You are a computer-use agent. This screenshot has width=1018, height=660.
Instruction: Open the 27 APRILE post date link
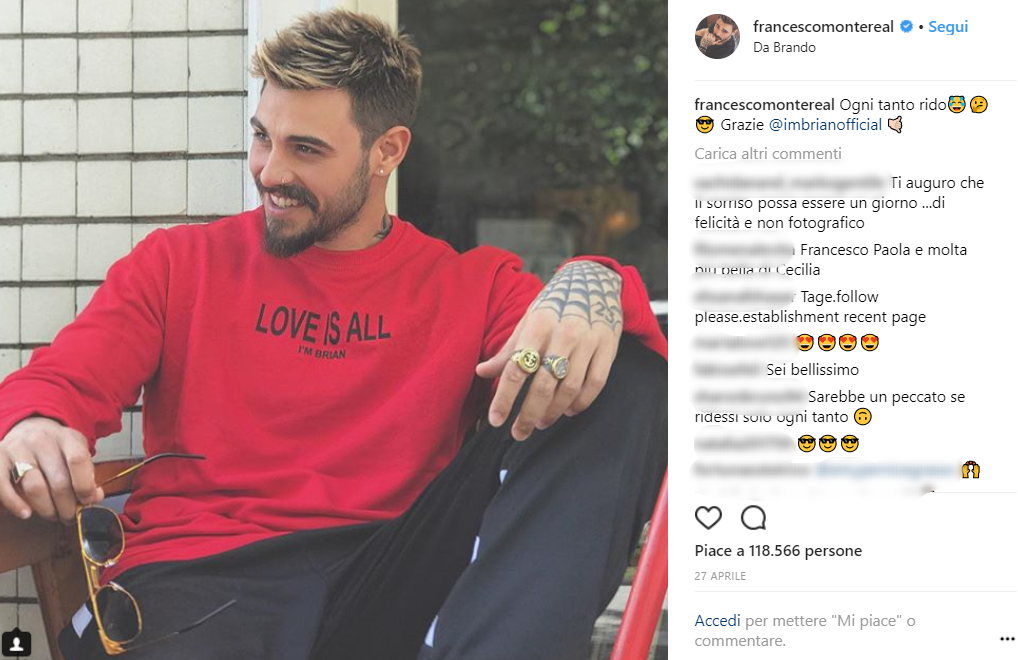click(x=720, y=576)
